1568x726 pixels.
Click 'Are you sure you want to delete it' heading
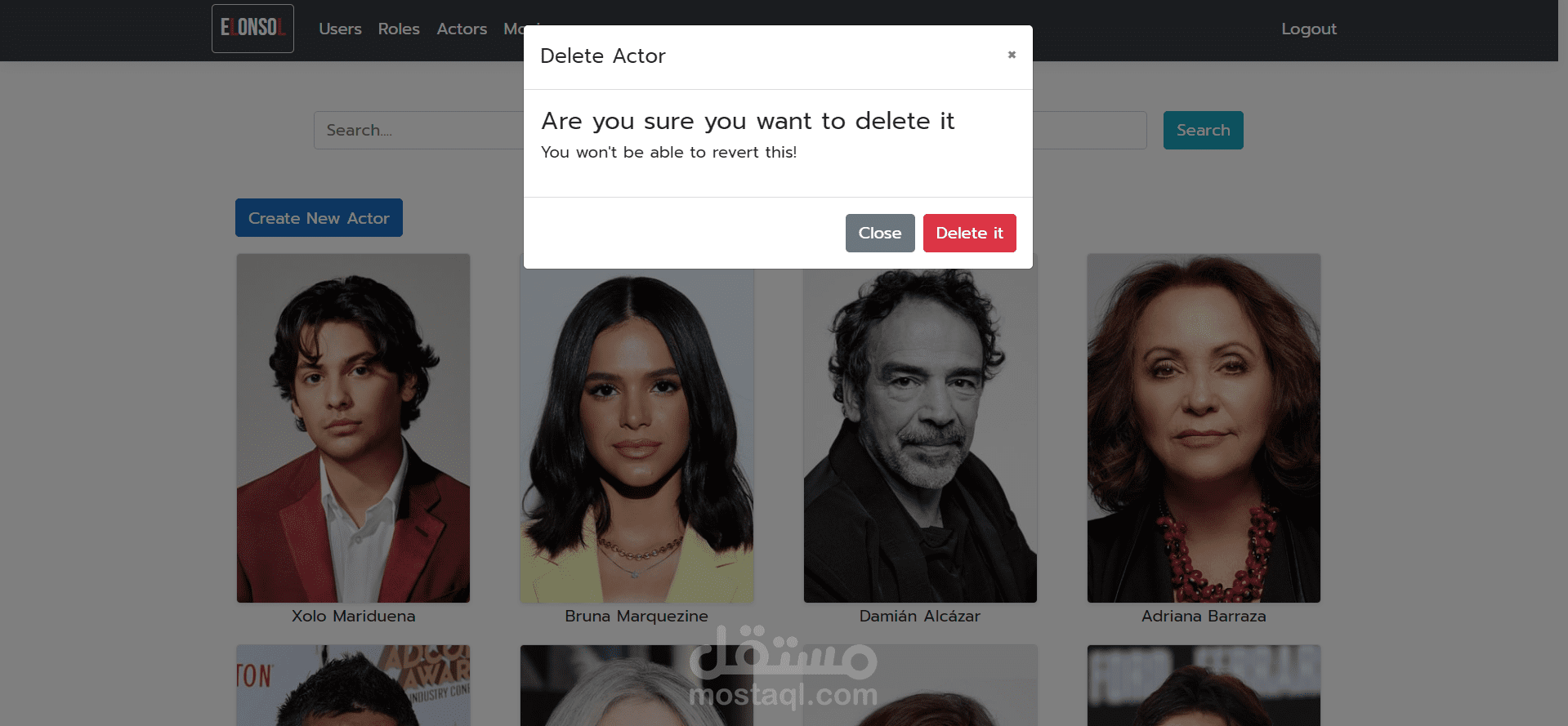[x=748, y=121]
